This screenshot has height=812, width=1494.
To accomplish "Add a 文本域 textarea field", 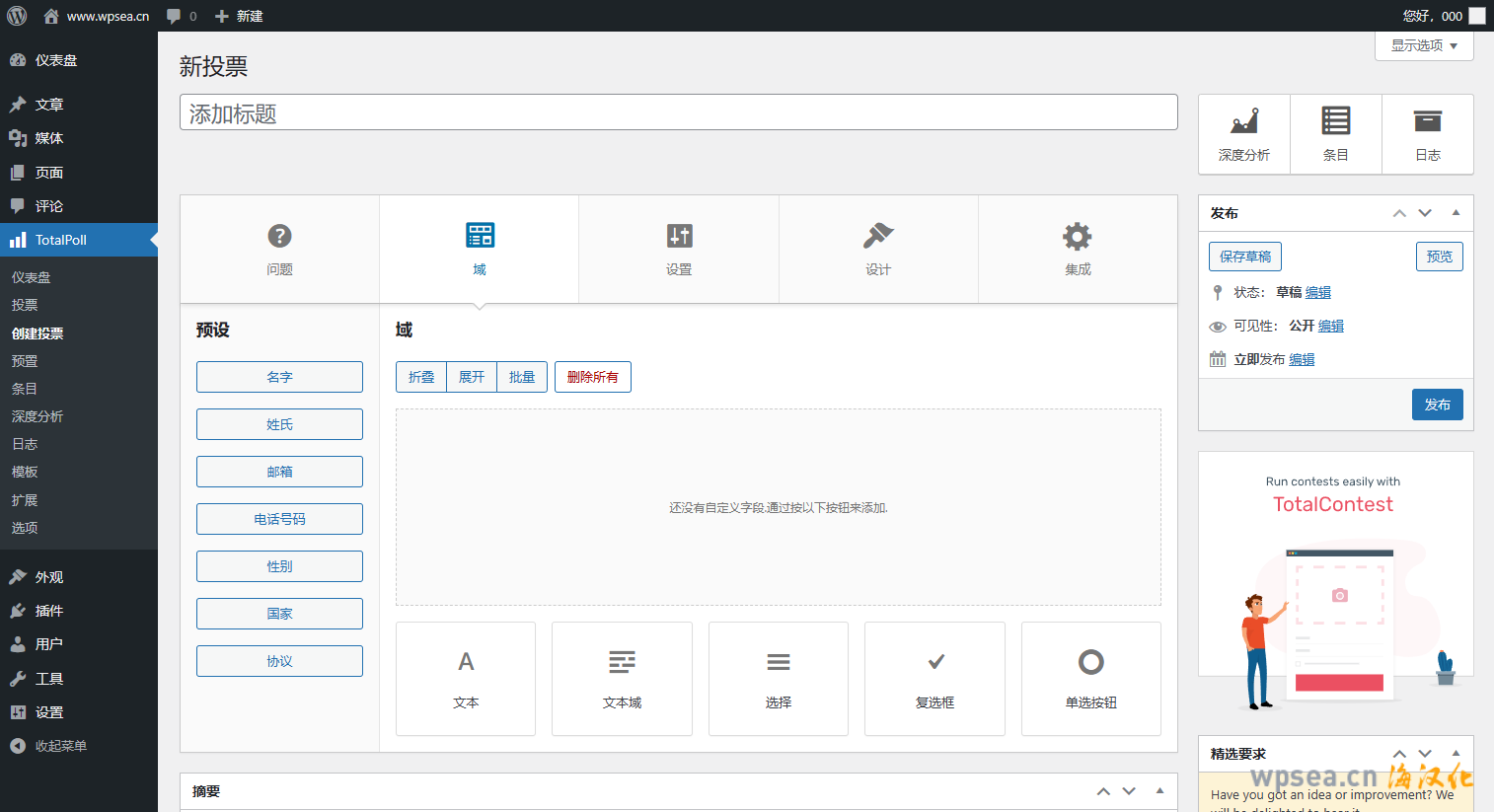I will pos(622,679).
